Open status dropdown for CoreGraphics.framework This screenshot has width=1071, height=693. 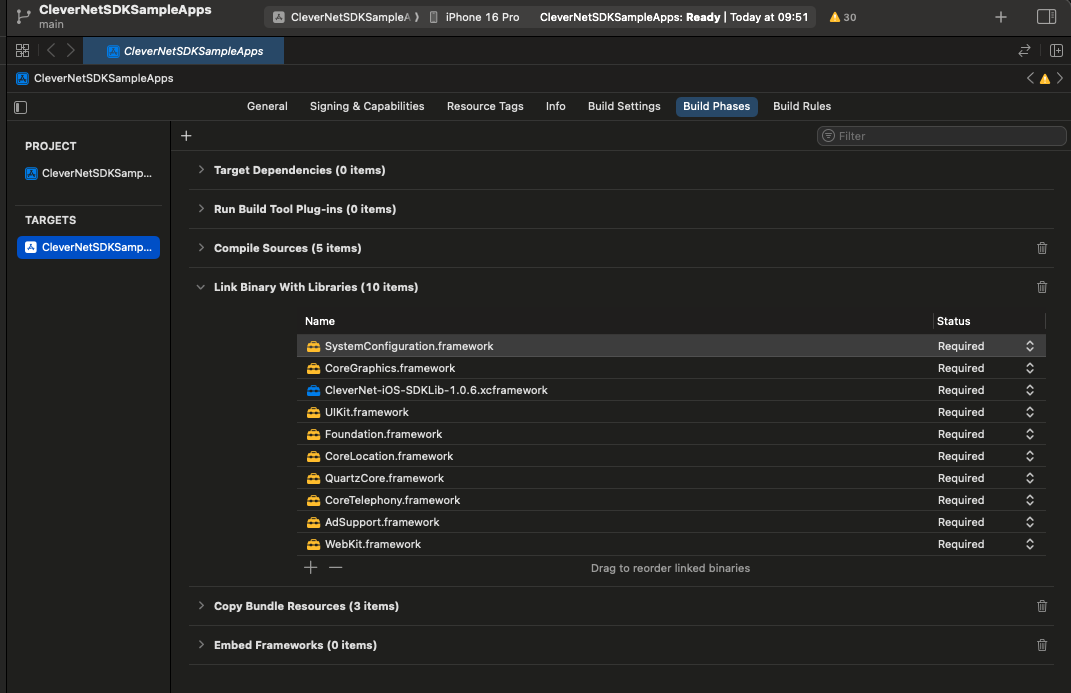(x=1029, y=368)
